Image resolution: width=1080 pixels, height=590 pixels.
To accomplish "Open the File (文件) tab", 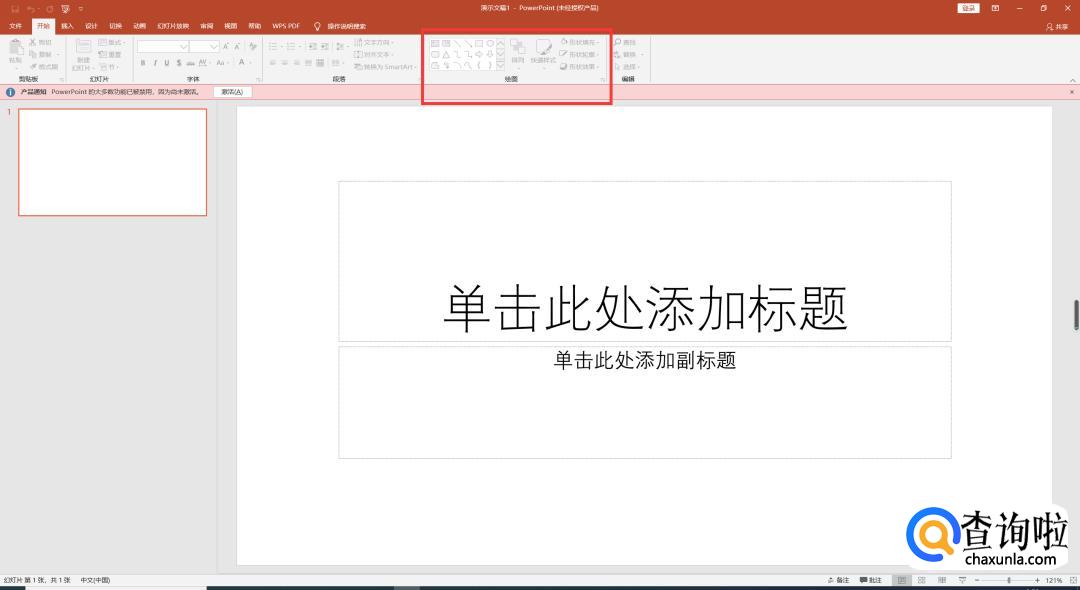I will [15, 26].
